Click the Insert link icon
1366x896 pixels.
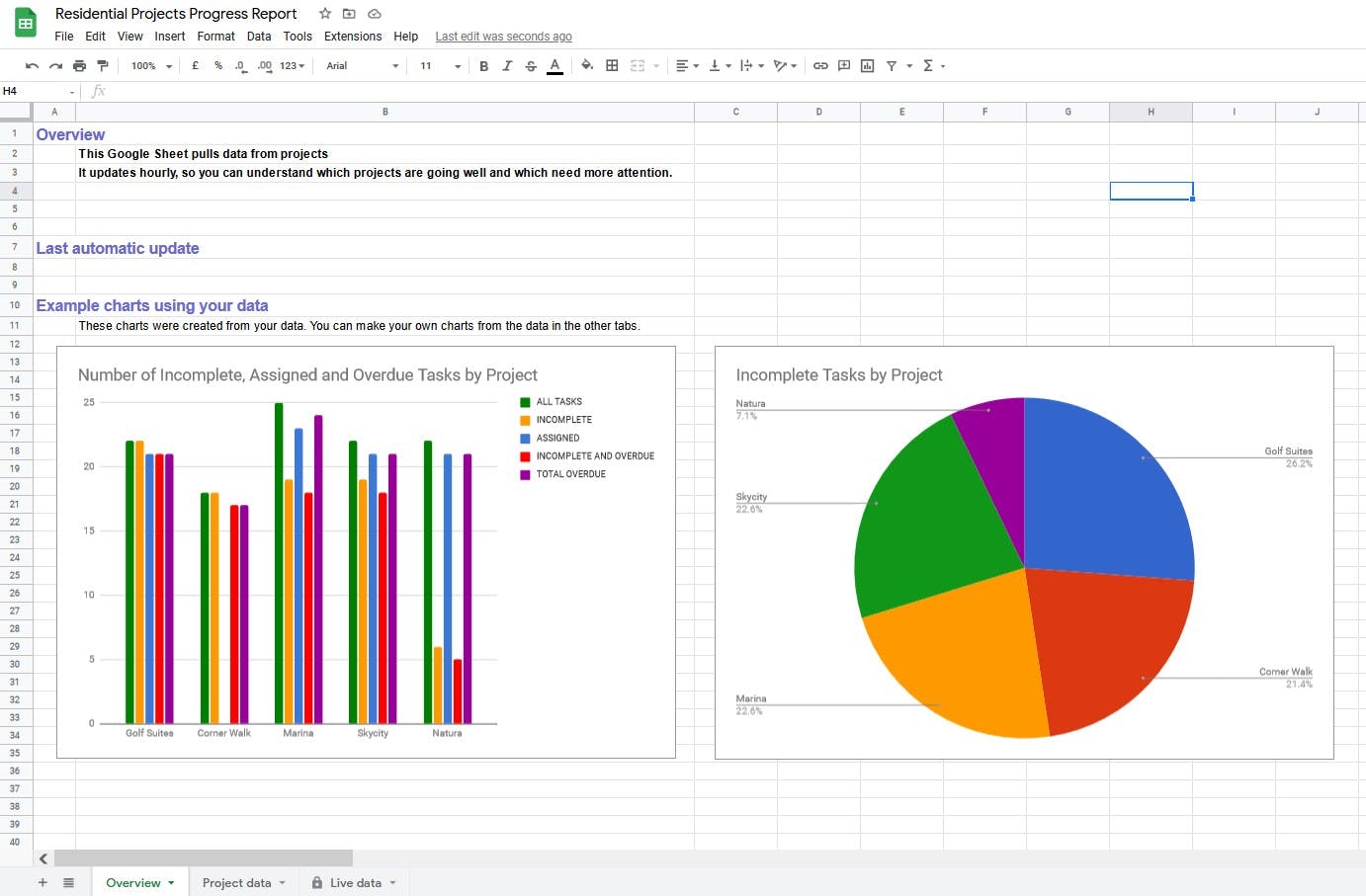pyautogui.click(x=820, y=66)
